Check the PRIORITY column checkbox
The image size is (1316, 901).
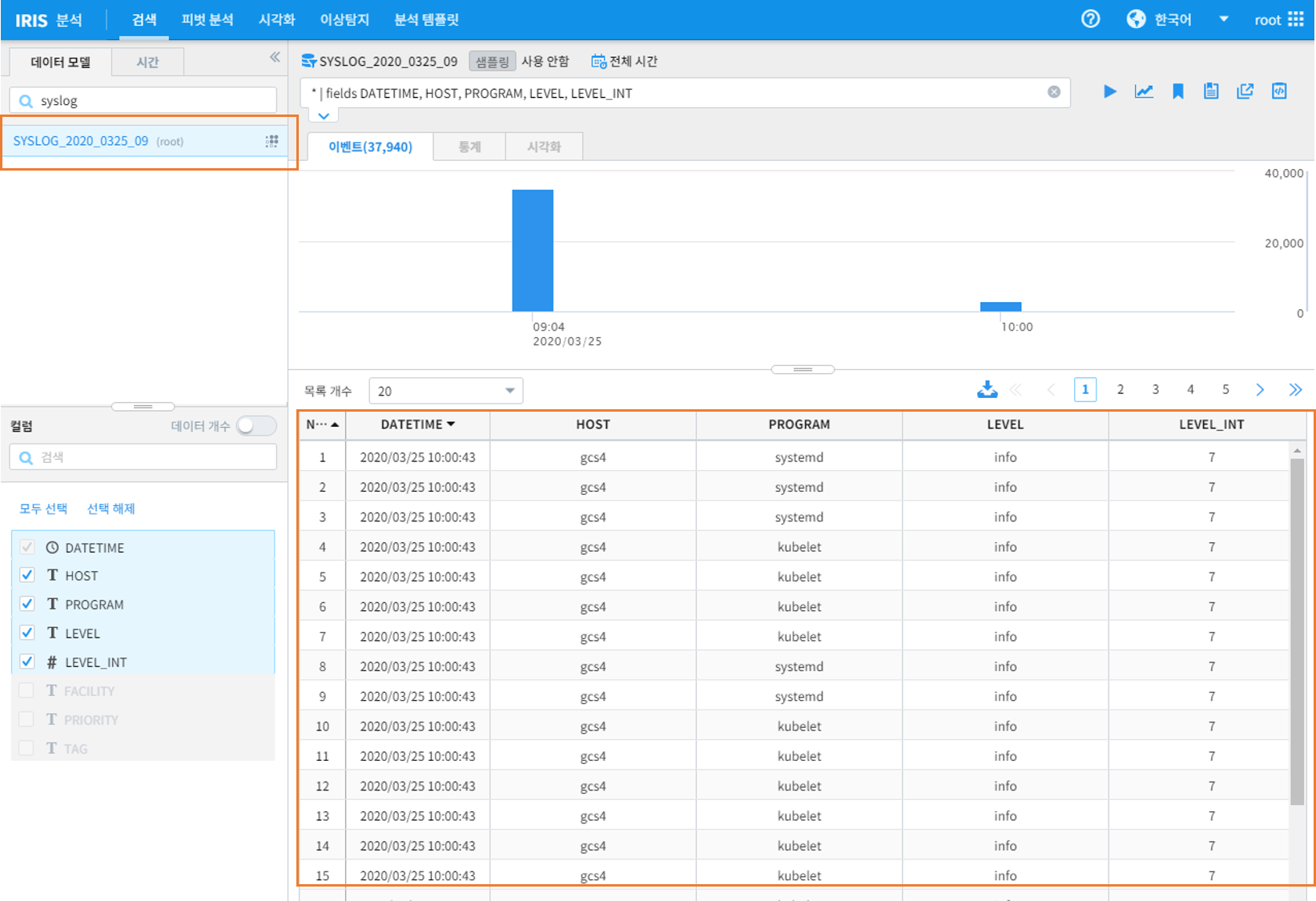tap(26, 719)
